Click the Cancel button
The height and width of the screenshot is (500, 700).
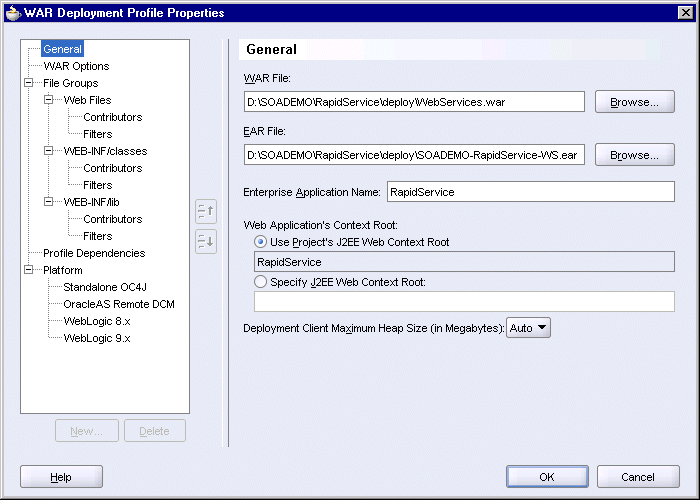(x=638, y=477)
